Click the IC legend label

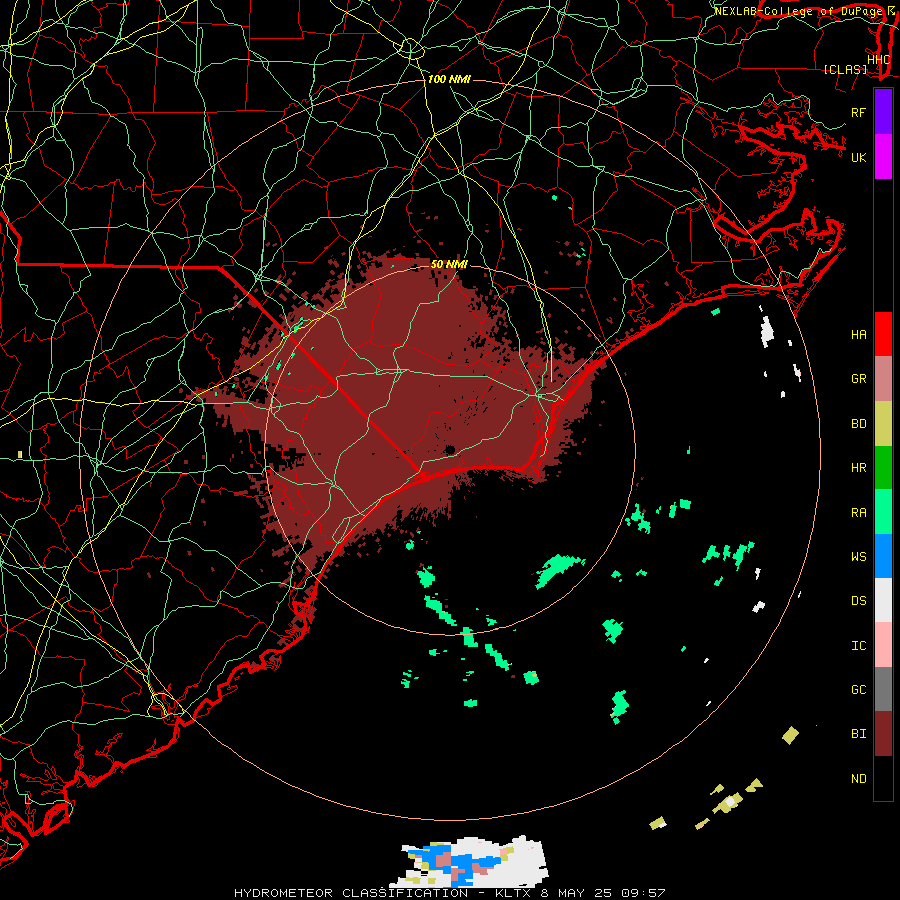click(x=859, y=646)
